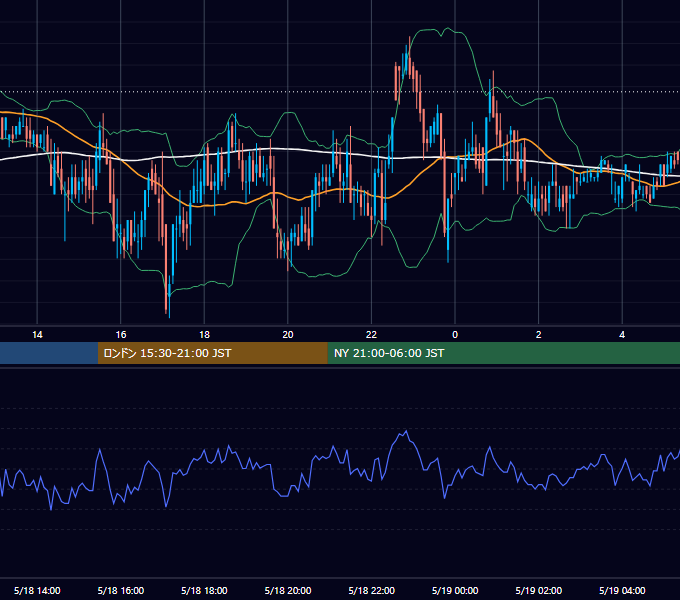The width and height of the screenshot is (680, 600).
Task: Click the 5/18 18:00 time label
Action: pyautogui.click(x=204, y=590)
